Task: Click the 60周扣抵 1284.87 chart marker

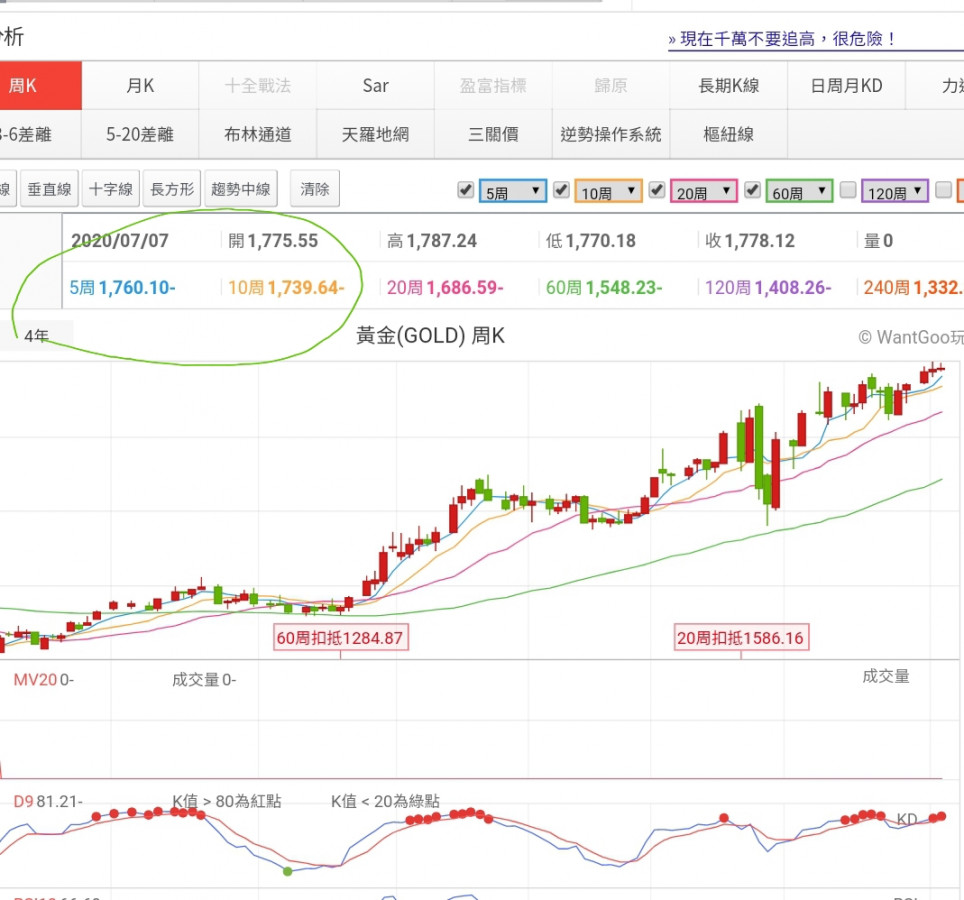Action: tap(341, 638)
